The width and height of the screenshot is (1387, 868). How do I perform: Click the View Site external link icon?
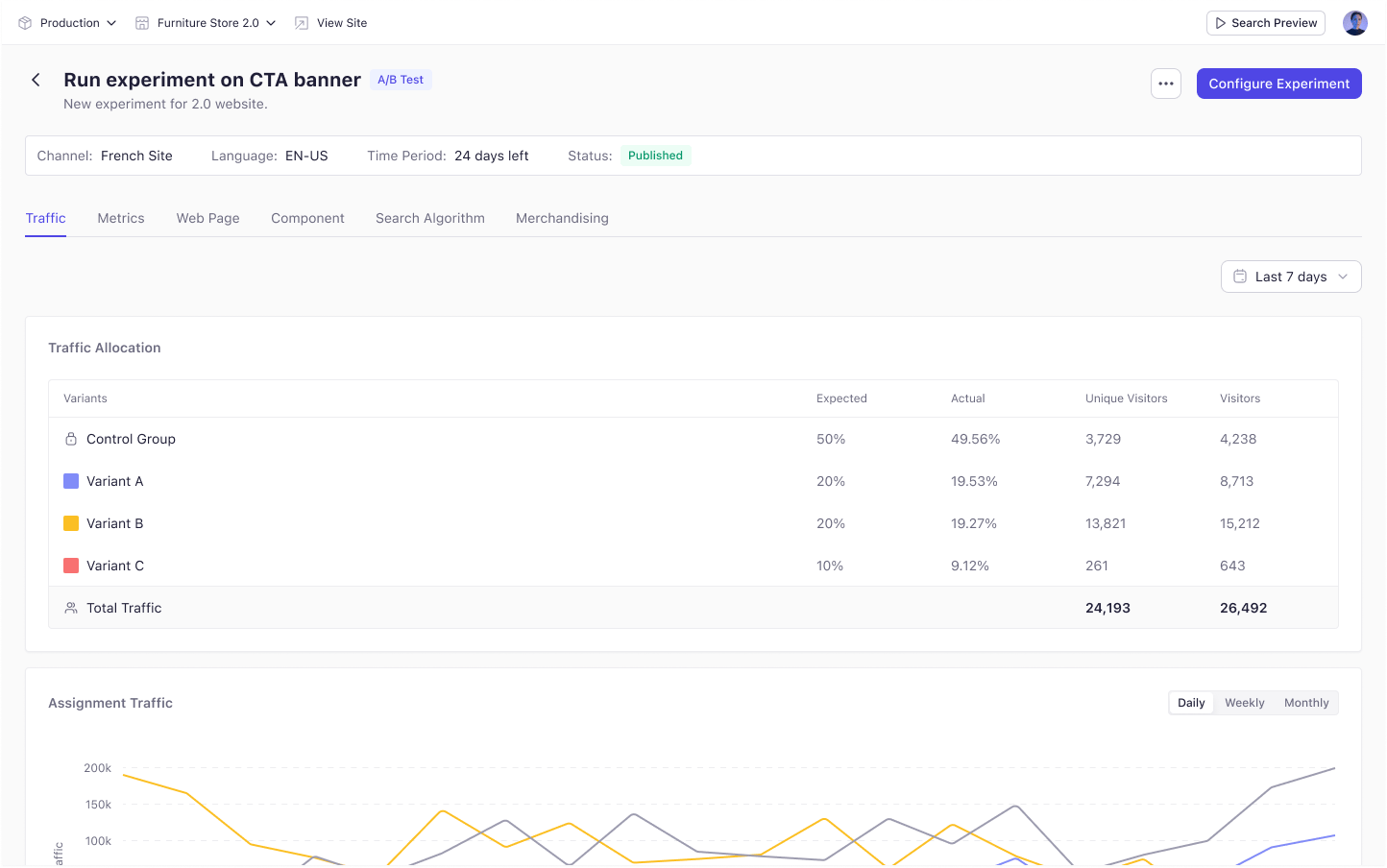pos(302,23)
